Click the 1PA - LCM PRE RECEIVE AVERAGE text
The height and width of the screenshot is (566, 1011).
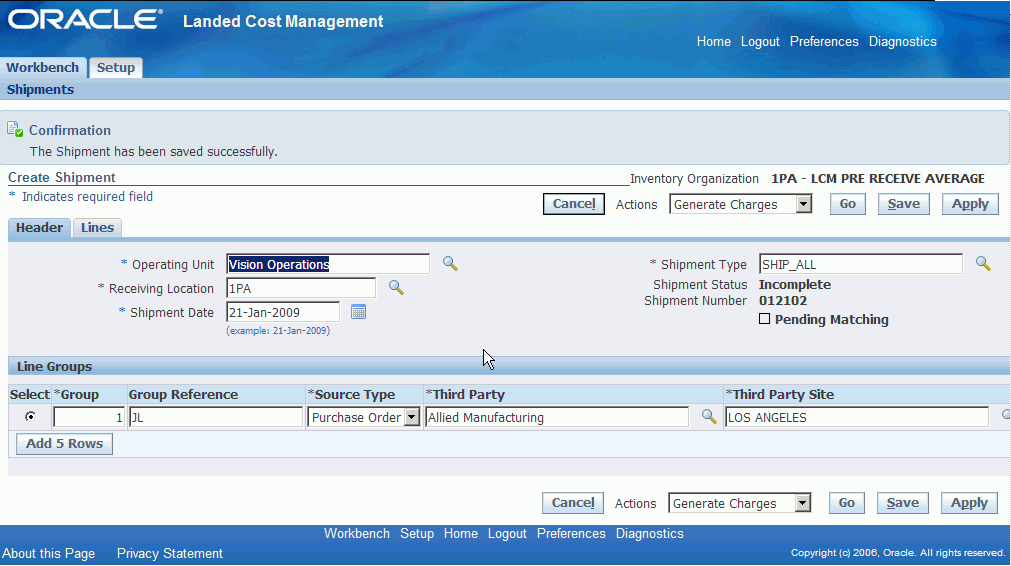pyautogui.click(x=878, y=179)
